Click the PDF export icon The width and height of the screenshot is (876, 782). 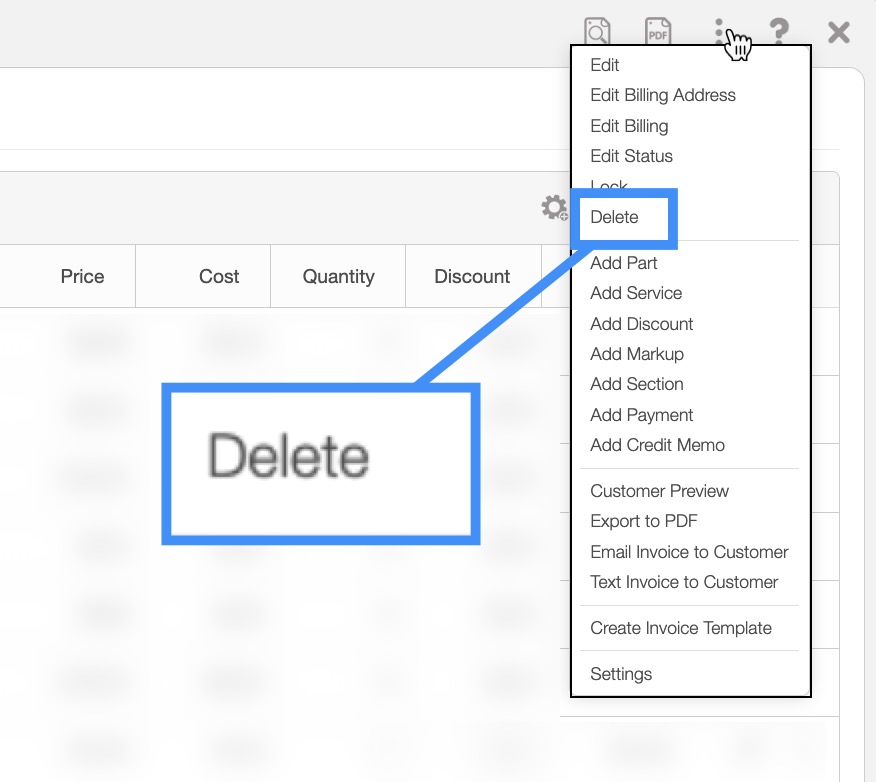pyautogui.click(x=657, y=31)
